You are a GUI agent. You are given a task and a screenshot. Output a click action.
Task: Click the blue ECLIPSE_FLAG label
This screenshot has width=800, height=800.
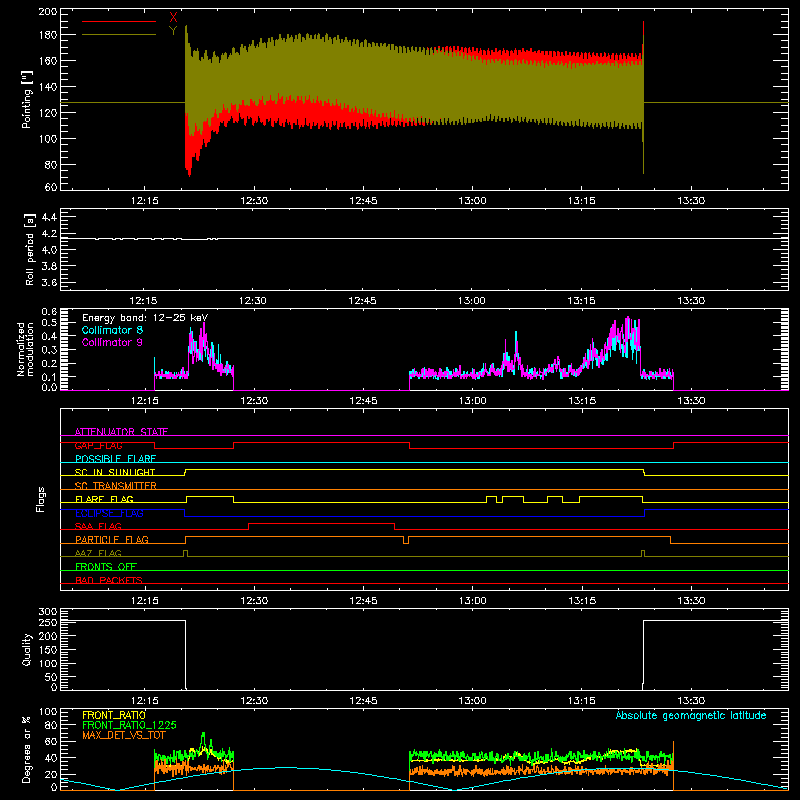tap(109, 513)
